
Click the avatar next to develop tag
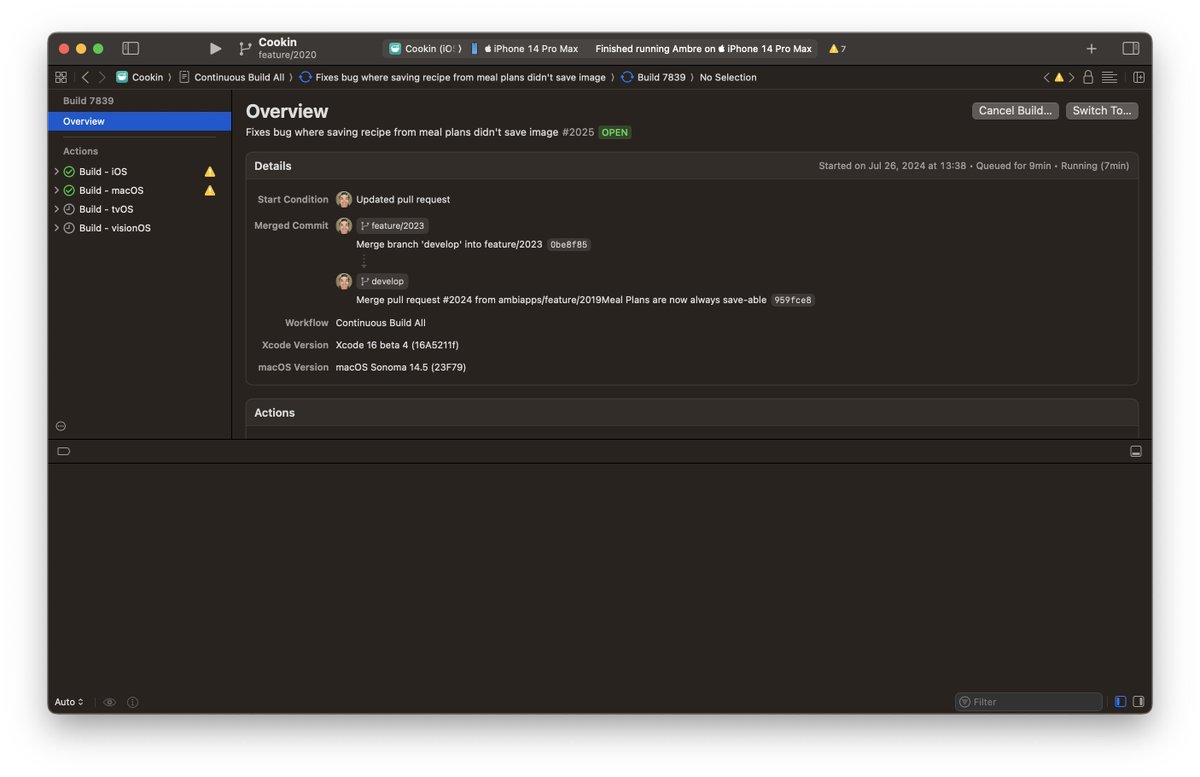pyautogui.click(x=344, y=282)
